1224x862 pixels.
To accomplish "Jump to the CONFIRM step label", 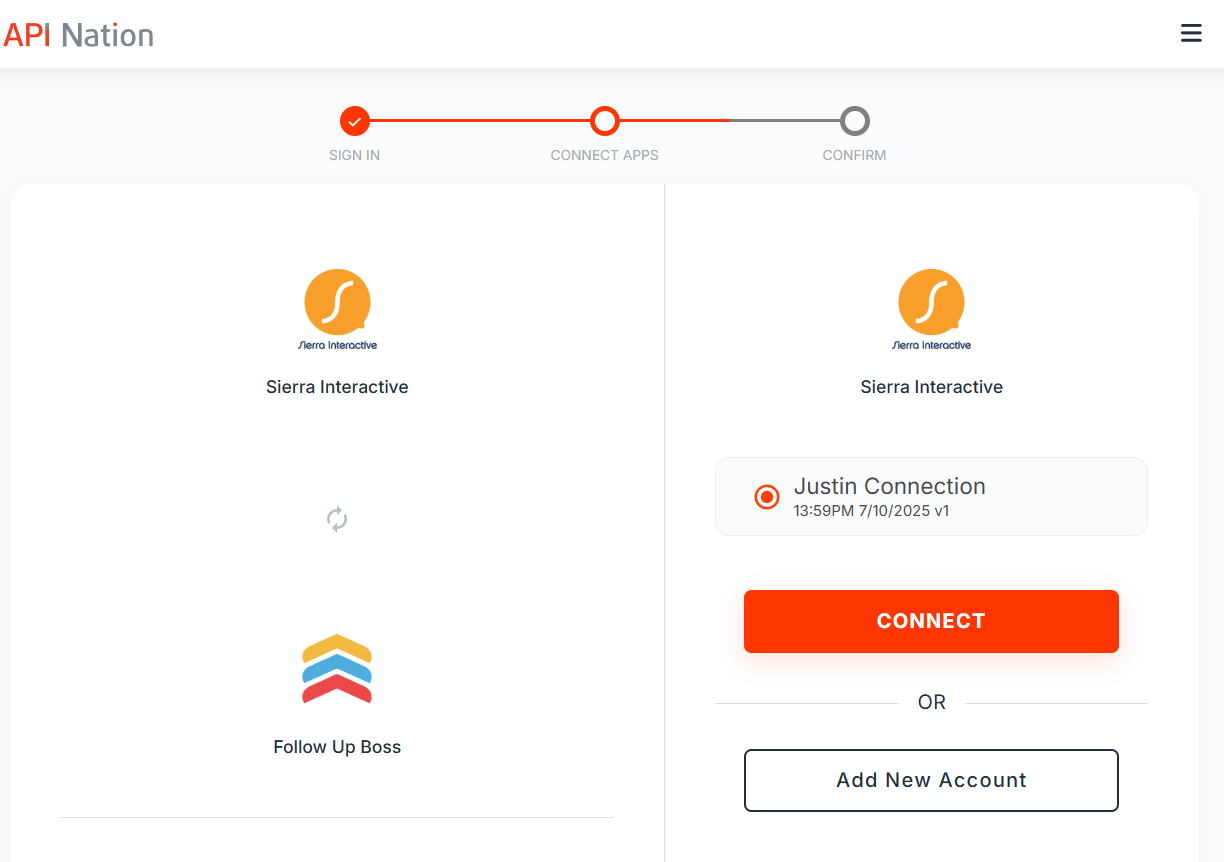I will coord(854,156).
